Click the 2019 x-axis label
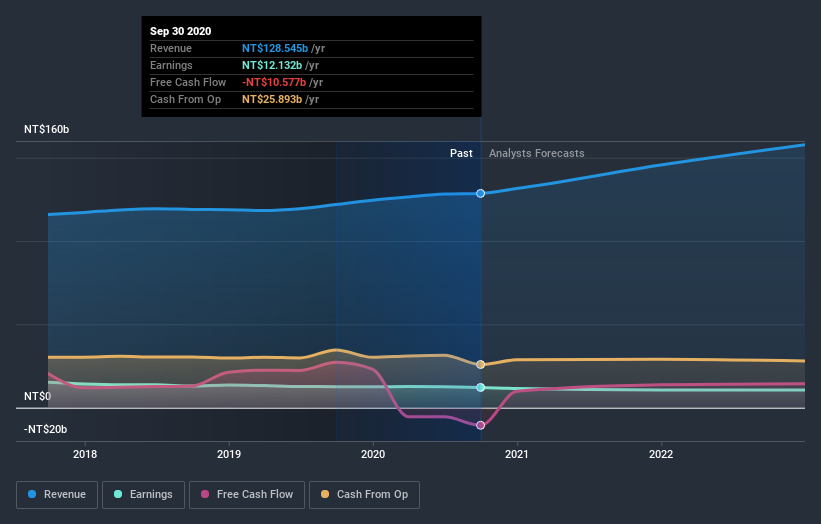Screen dimensions: 821x524 click(x=229, y=454)
